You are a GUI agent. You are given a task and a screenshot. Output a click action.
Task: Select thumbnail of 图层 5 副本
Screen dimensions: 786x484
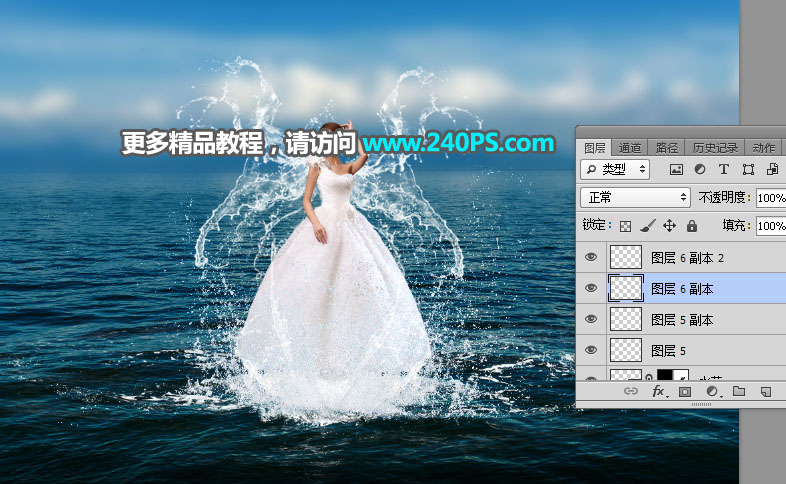coord(626,319)
